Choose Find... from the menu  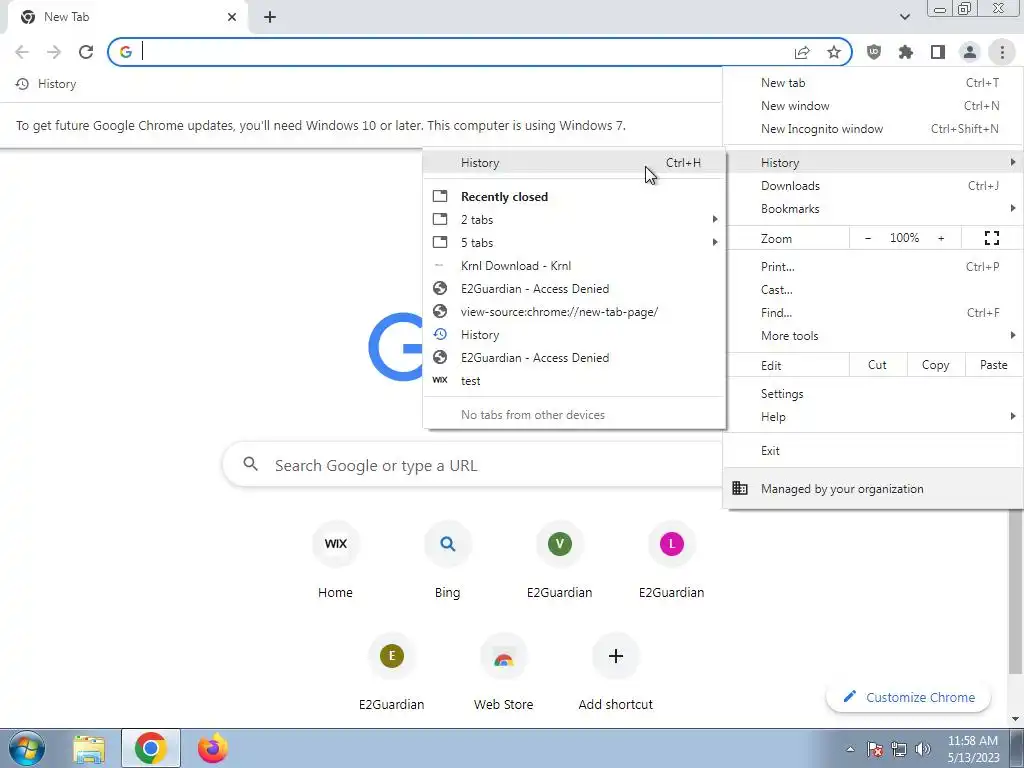point(873,312)
